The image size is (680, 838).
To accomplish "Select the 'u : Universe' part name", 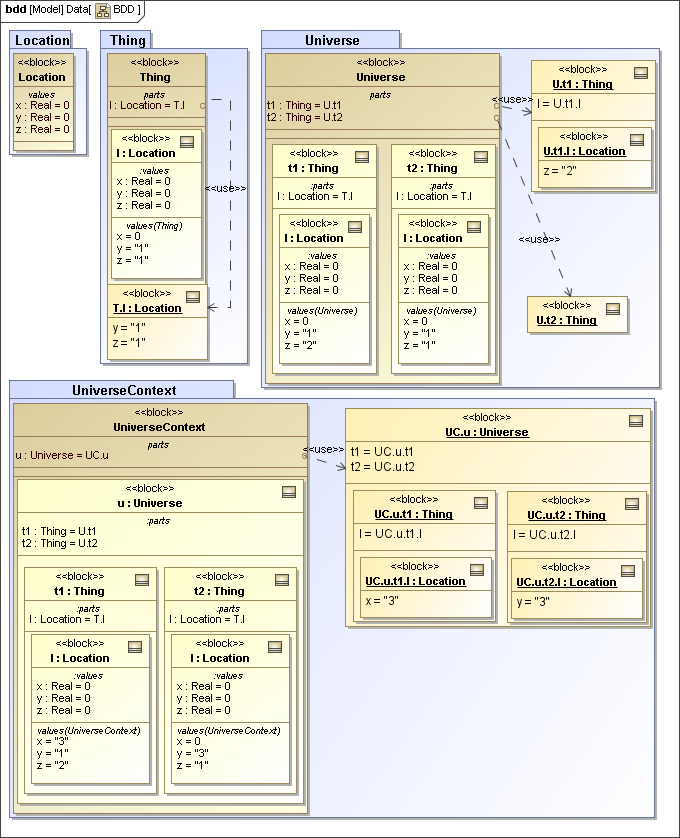I will (x=150, y=503).
